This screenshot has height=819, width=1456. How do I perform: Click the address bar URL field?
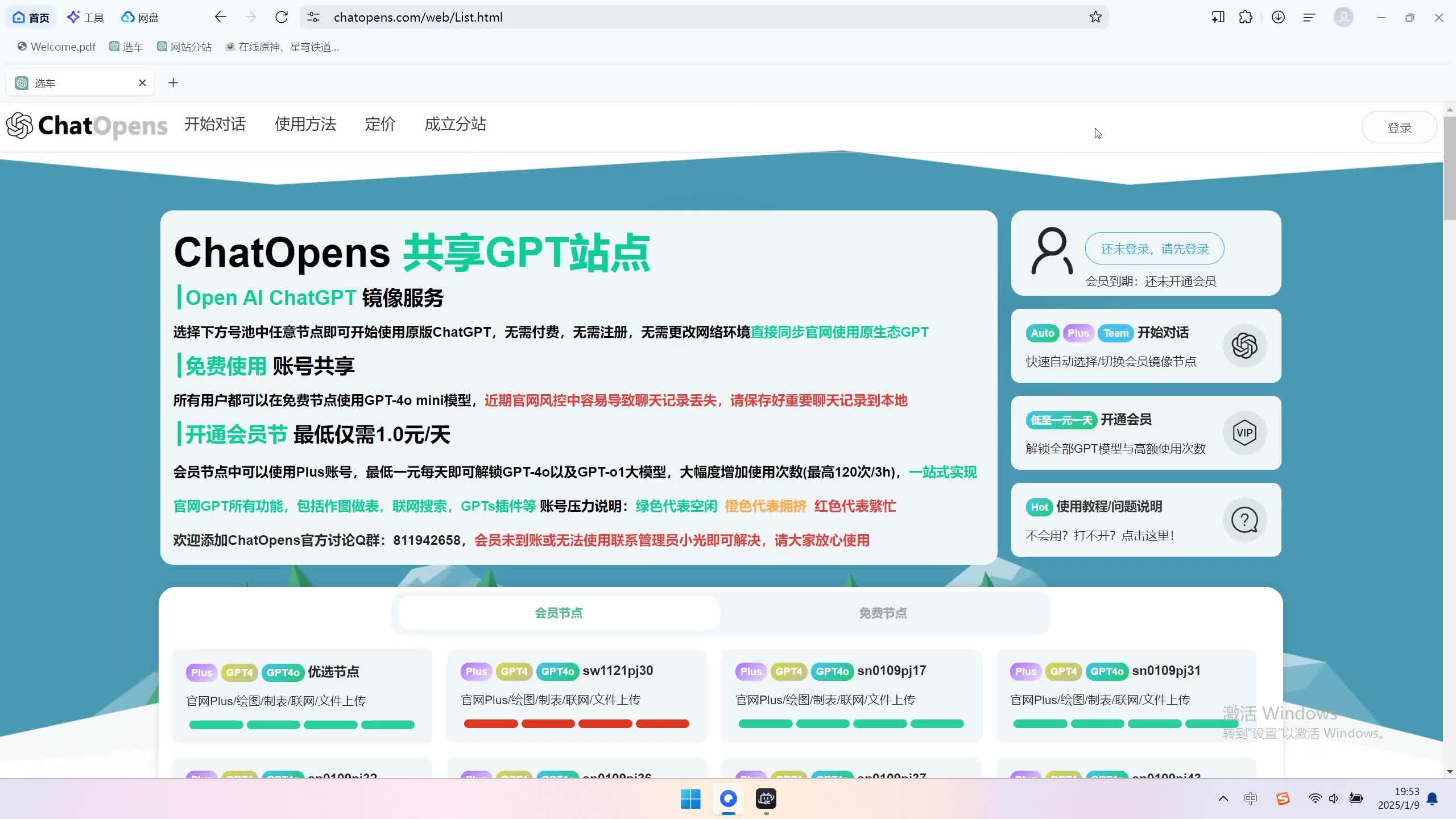click(x=705, y=17)
